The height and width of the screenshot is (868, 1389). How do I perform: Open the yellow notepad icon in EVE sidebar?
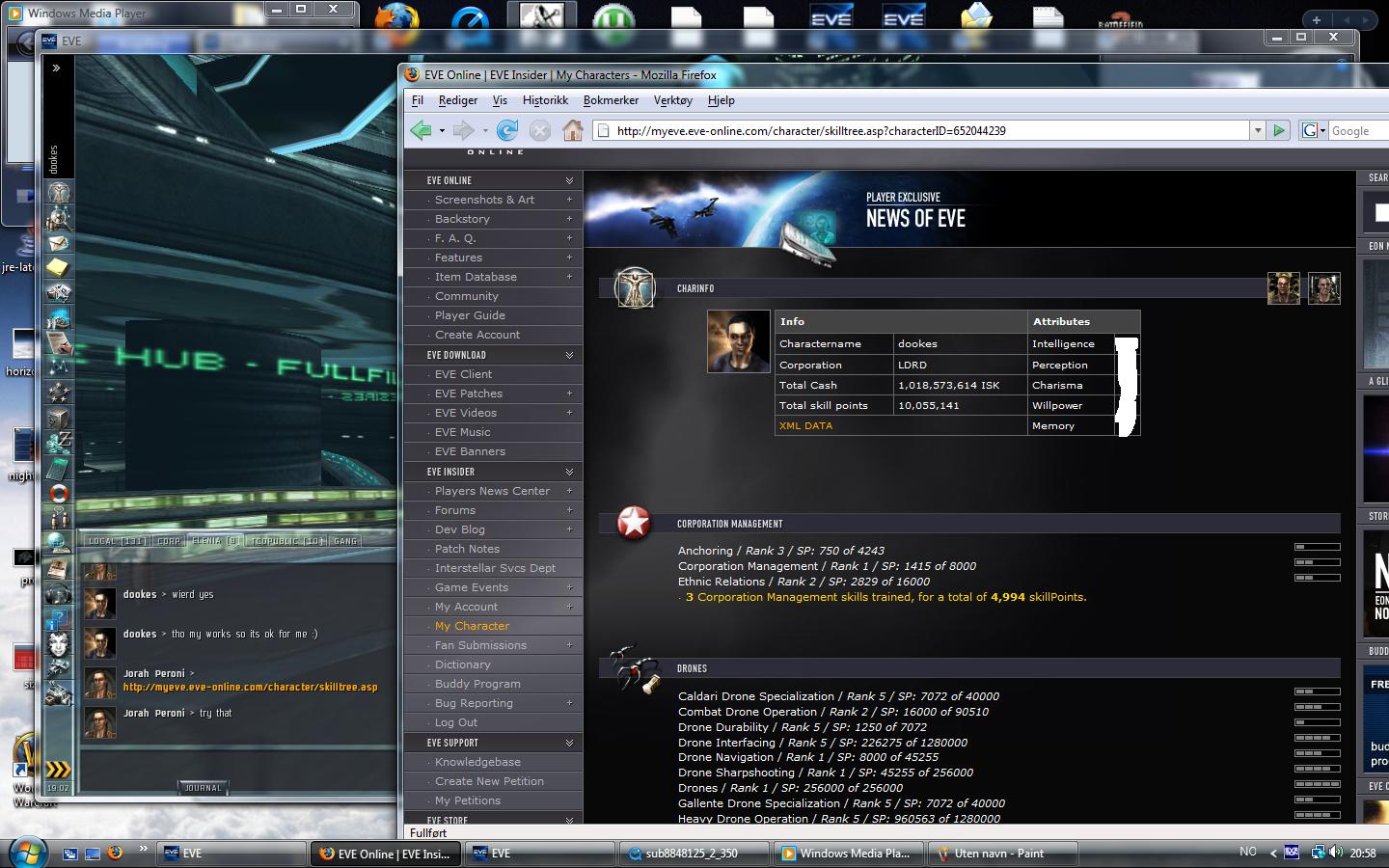59,267
